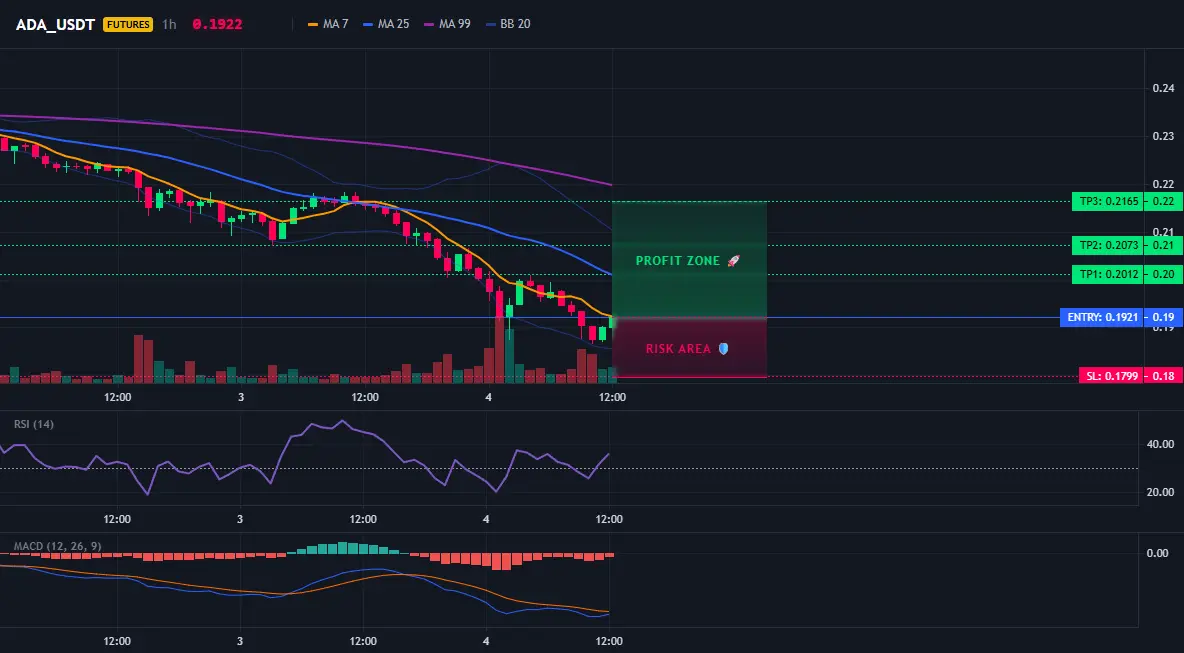
Task: Click the 20.00 RSI axis value
Action: [x=1160, y=492]
